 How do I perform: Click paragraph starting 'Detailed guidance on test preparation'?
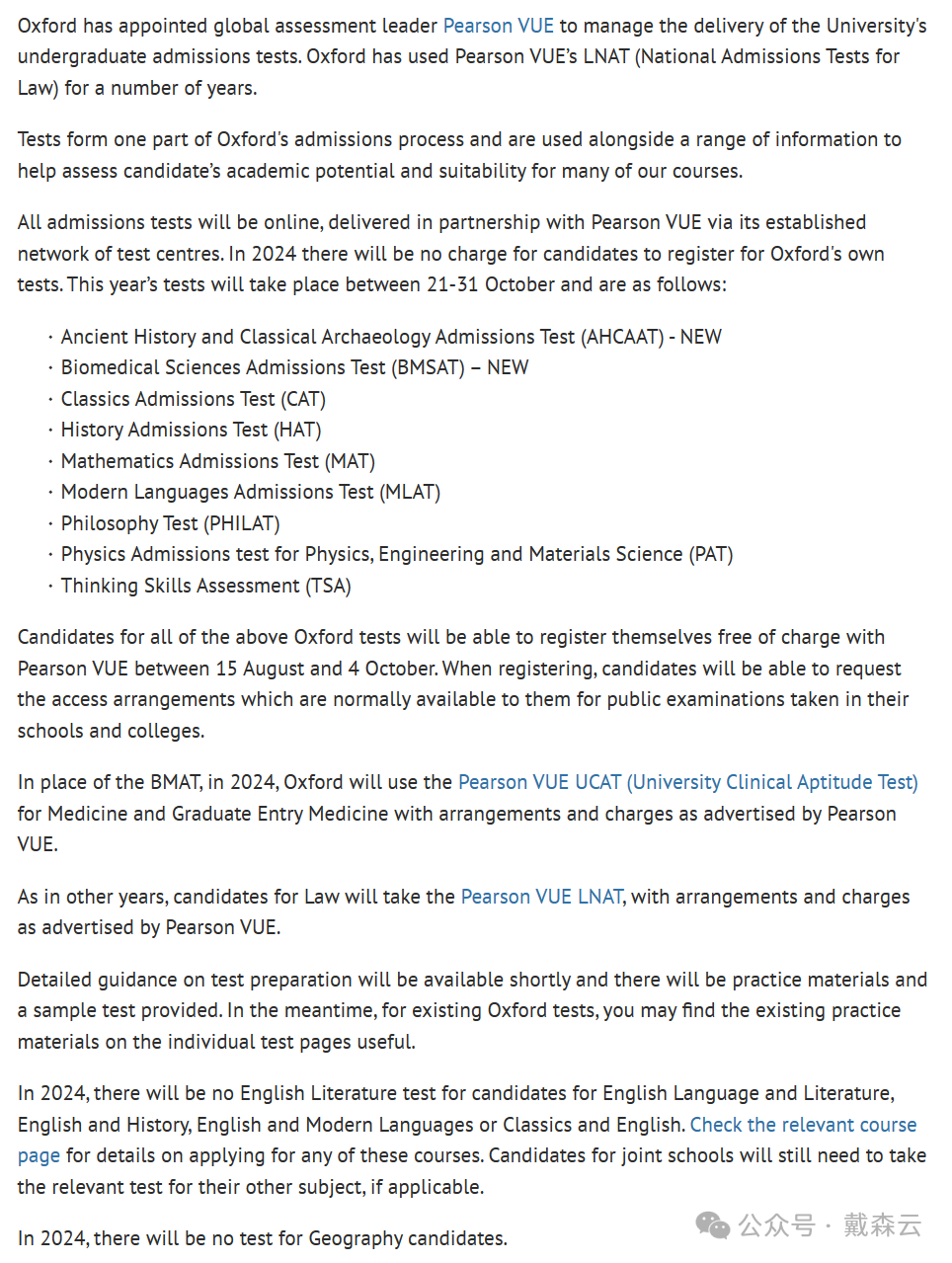click(x=472, y=1010)
